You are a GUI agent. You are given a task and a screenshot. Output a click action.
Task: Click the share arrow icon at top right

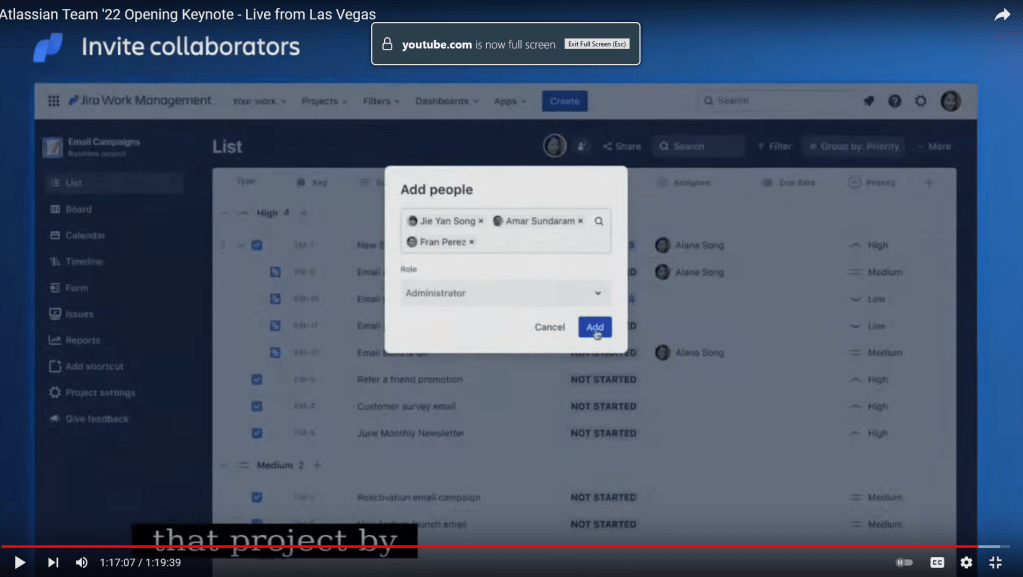1002,15
